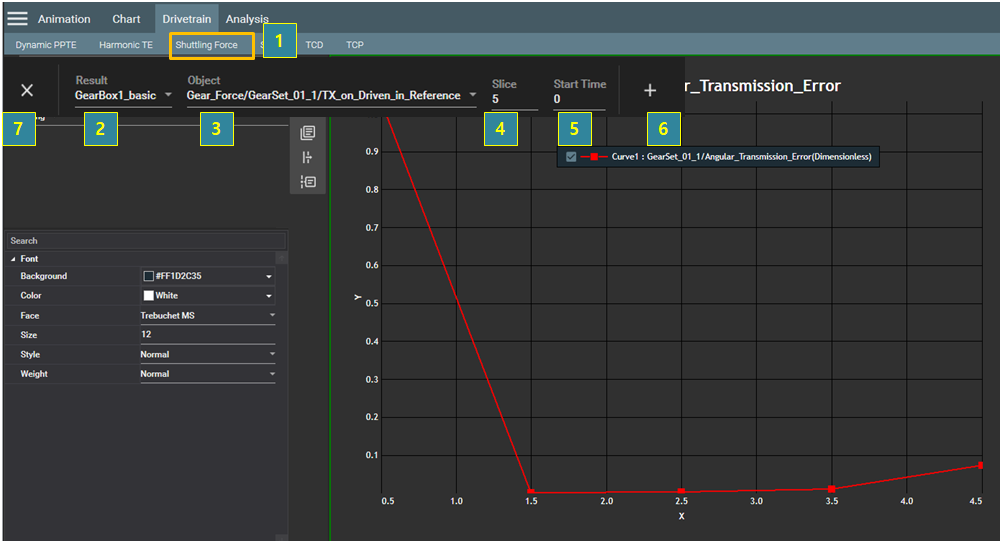This screenshot has height=541, width=1001.
Task: Click the red Curve1 legend line marker
Action: pyautogui.click(x=593, y=158)
